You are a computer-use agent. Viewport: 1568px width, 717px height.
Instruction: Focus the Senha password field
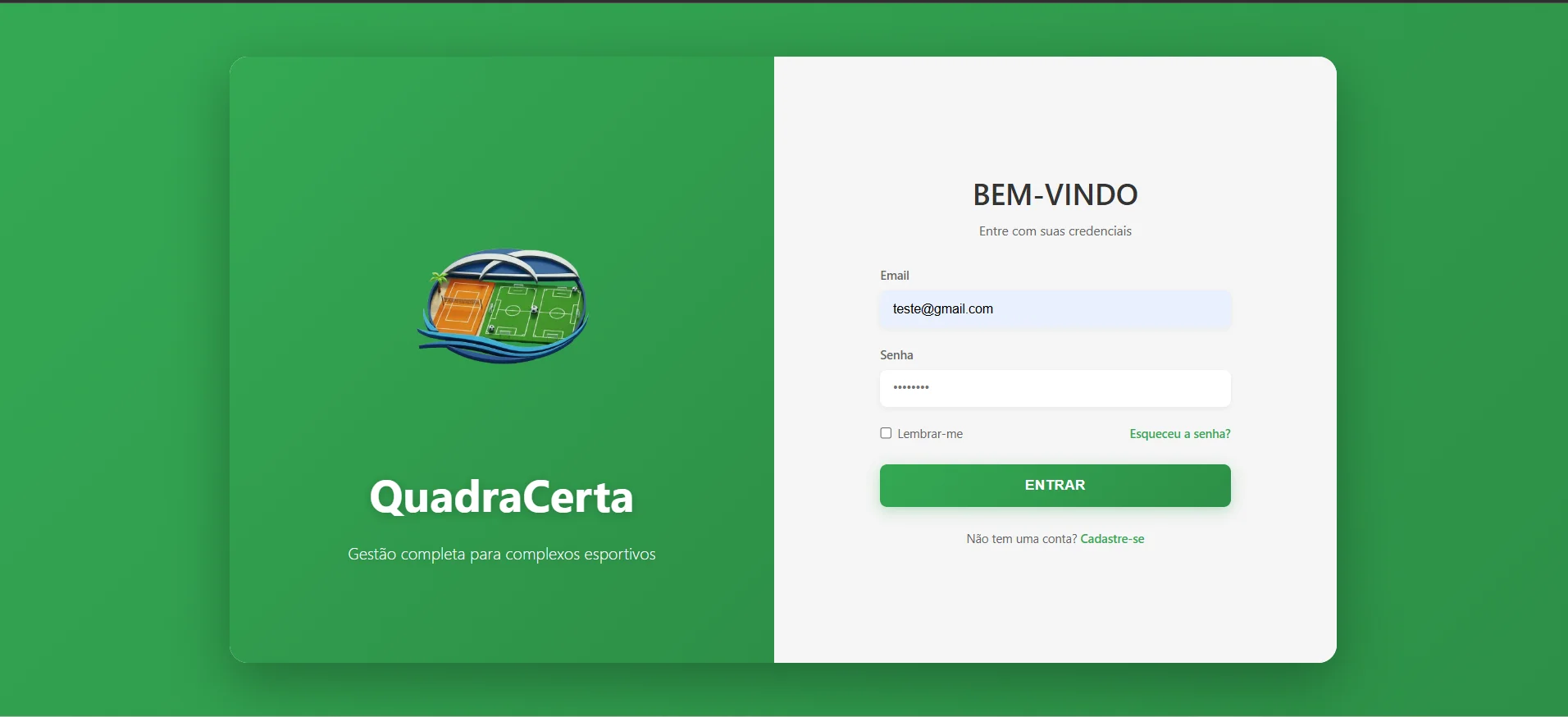click(x=1055, y=388)
